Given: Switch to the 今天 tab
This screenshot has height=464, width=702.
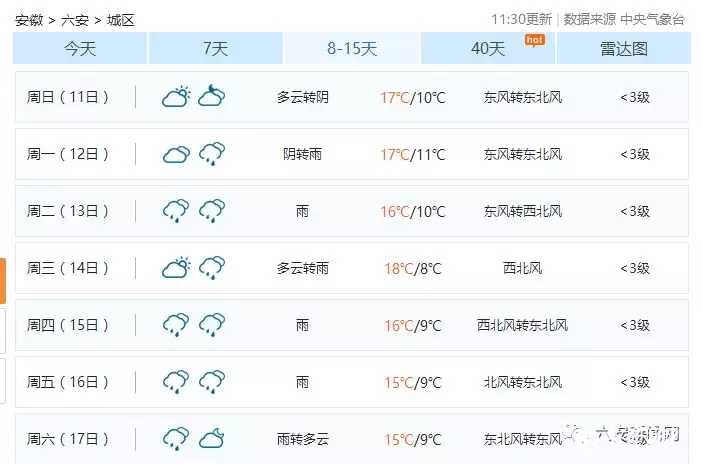Looking at the screenshot, I should (x=80, y=48).
